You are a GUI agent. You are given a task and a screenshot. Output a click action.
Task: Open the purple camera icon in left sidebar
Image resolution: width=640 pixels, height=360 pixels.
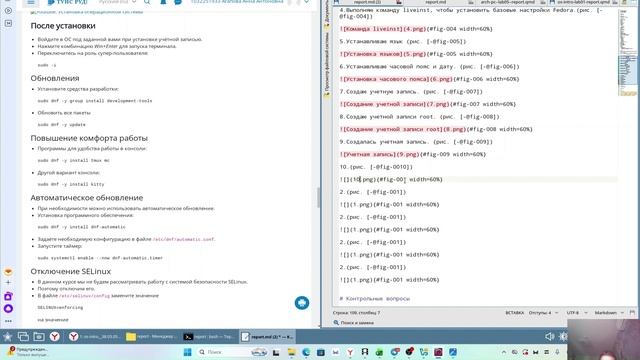[8, 296]
